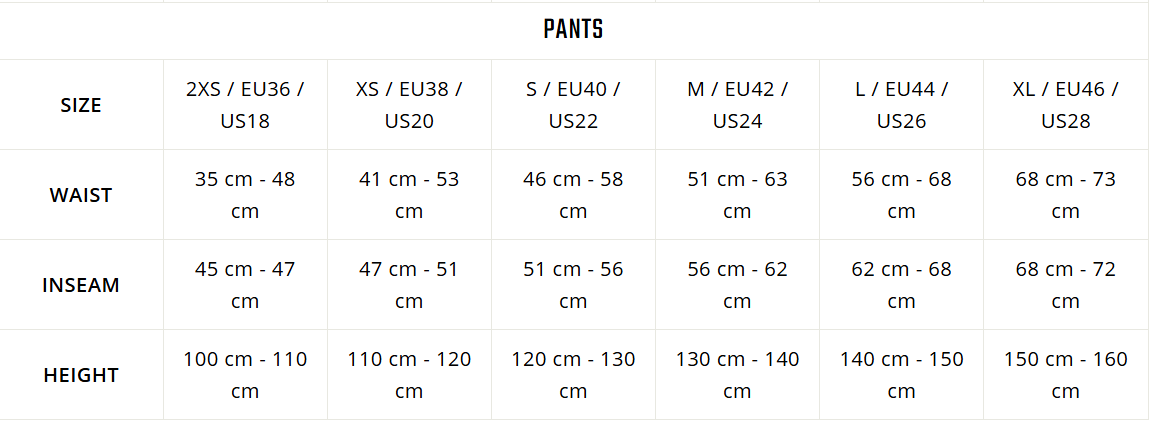1152x422 pixels.
Task: Click height value 100 cm - 110 cm
Action: coord(245,375)
